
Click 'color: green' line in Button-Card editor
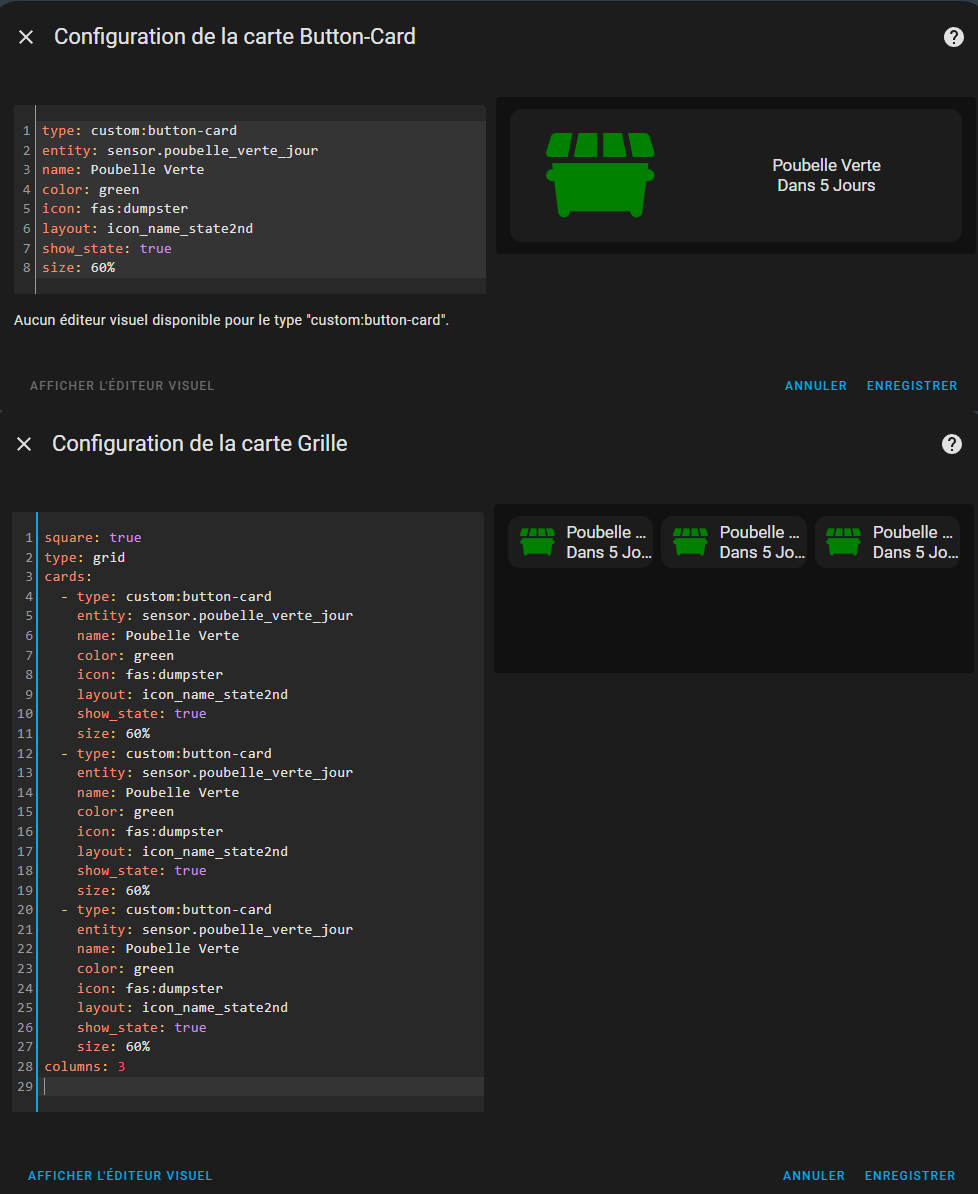click(x=91, y=190)
